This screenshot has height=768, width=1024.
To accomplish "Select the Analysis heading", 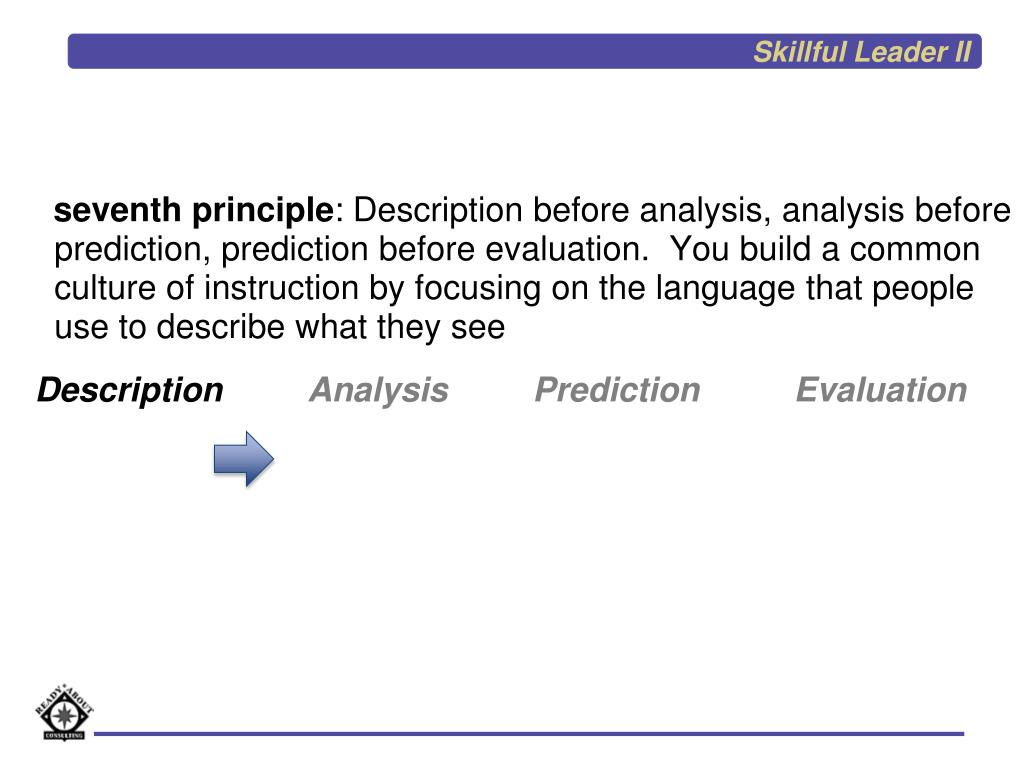I will 379,391.
